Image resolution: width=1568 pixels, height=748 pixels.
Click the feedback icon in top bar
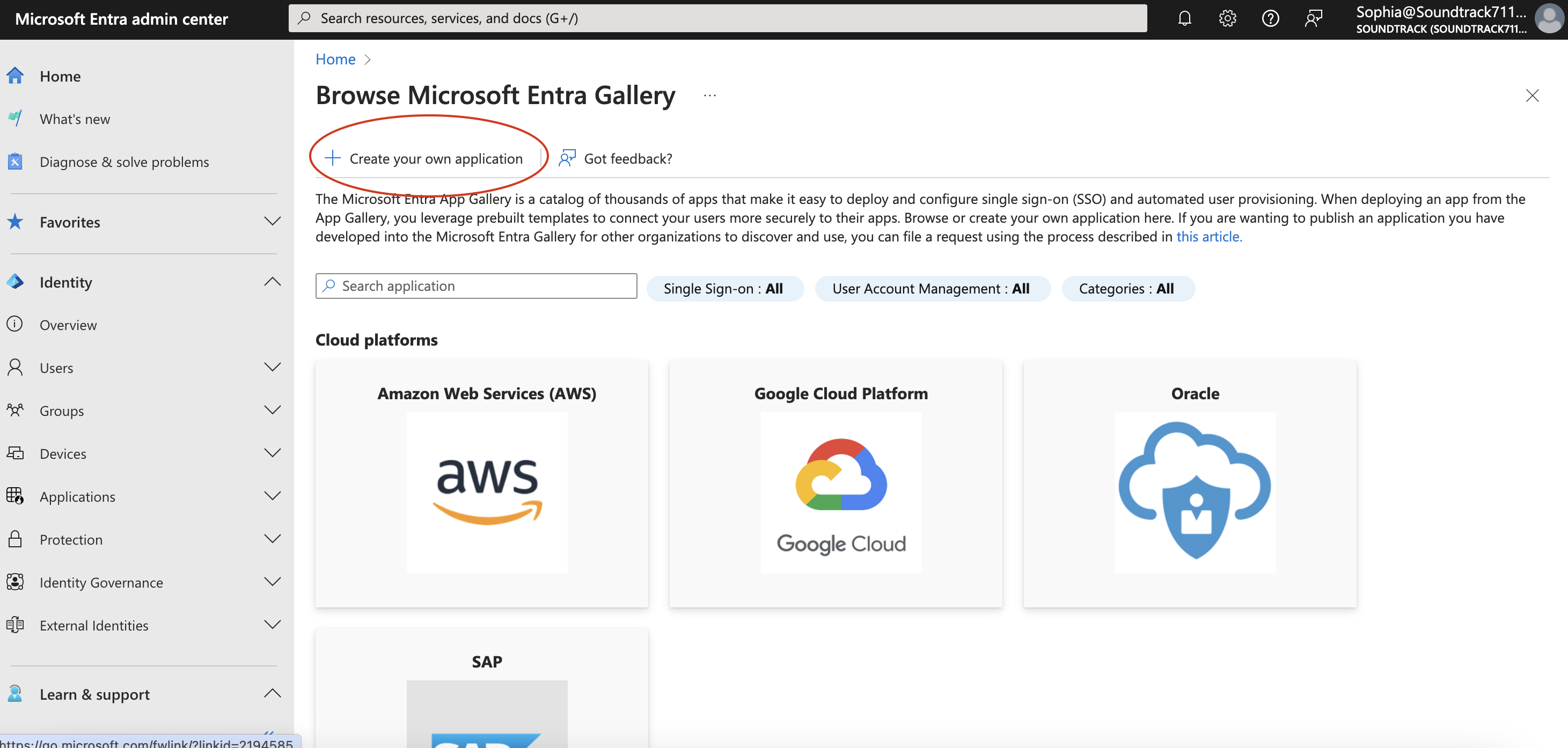(1314, 18)
